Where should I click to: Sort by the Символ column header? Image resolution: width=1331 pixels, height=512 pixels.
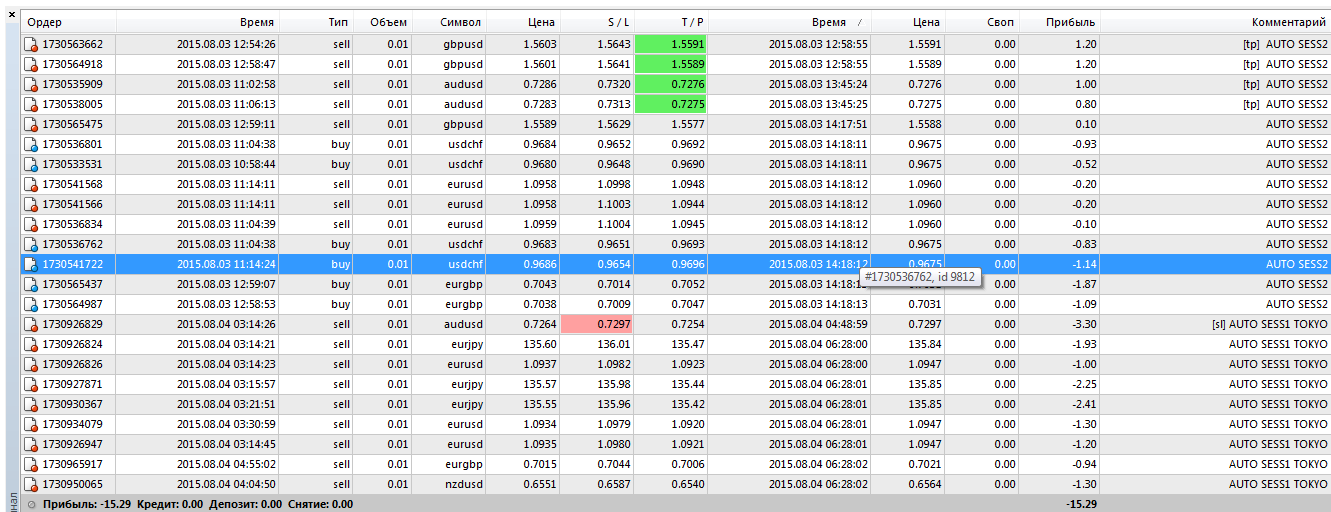448,22
